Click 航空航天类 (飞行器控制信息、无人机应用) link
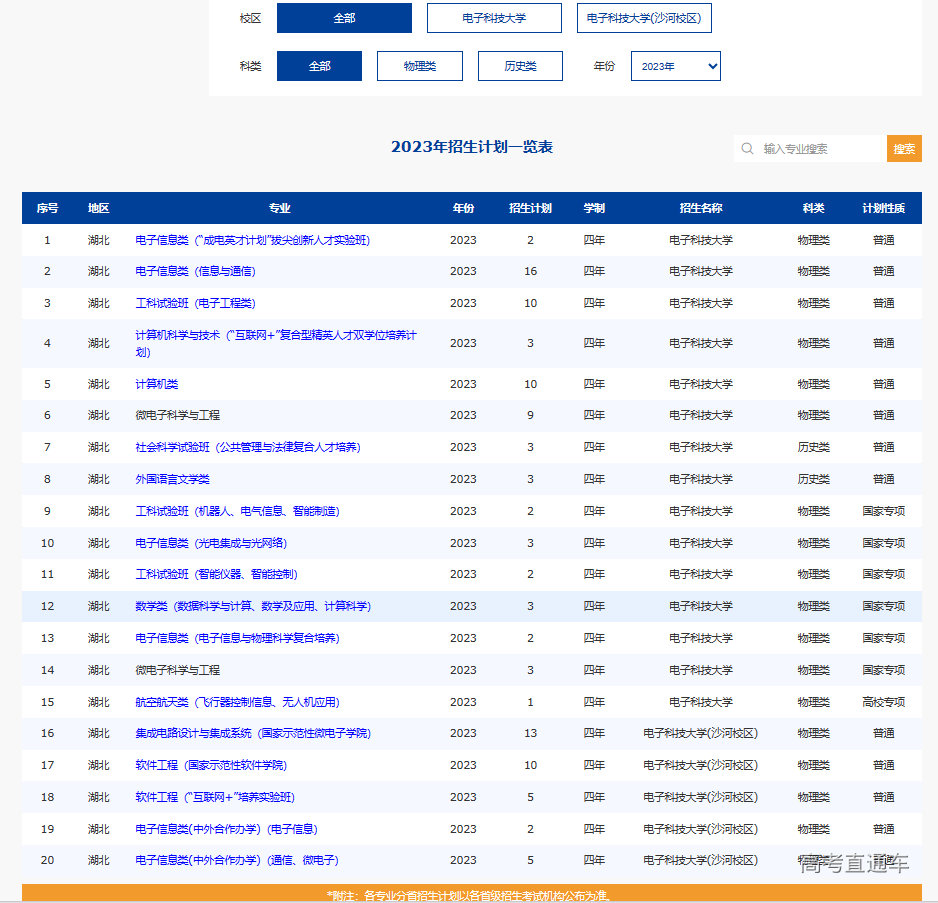Image resolution: width=938 pixels, height=903 pixels. point(237,702)
